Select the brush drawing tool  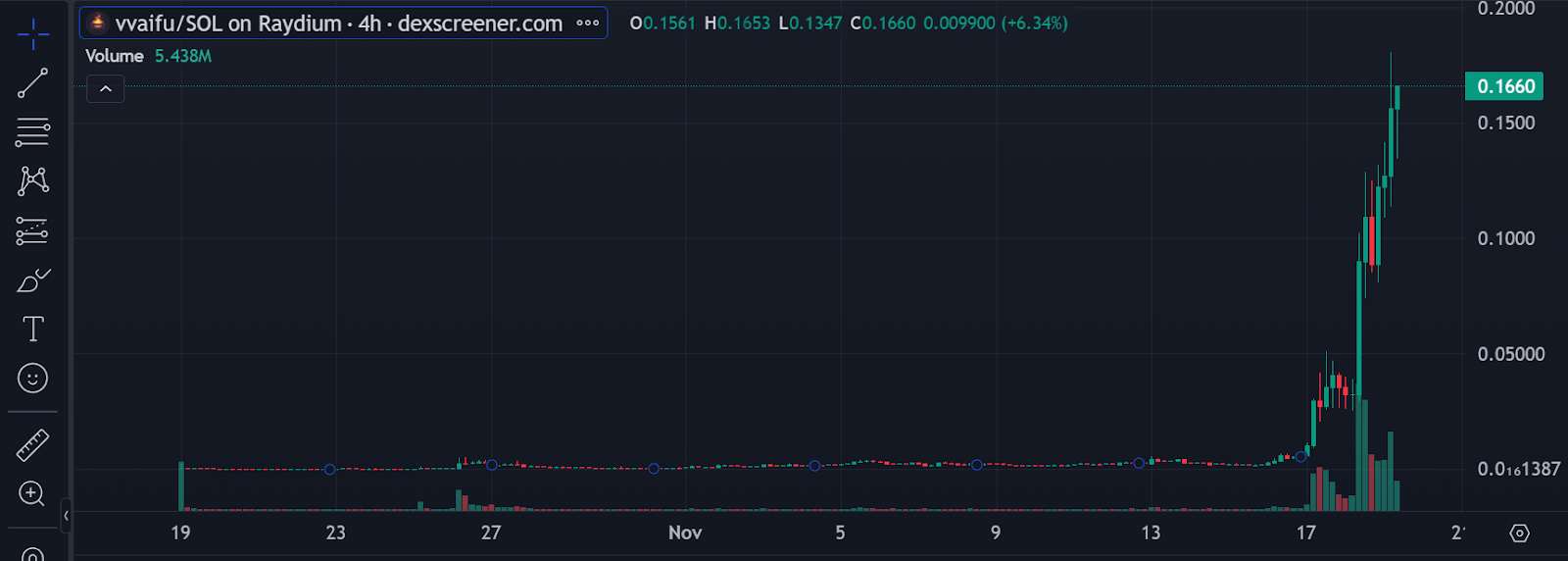33,280
